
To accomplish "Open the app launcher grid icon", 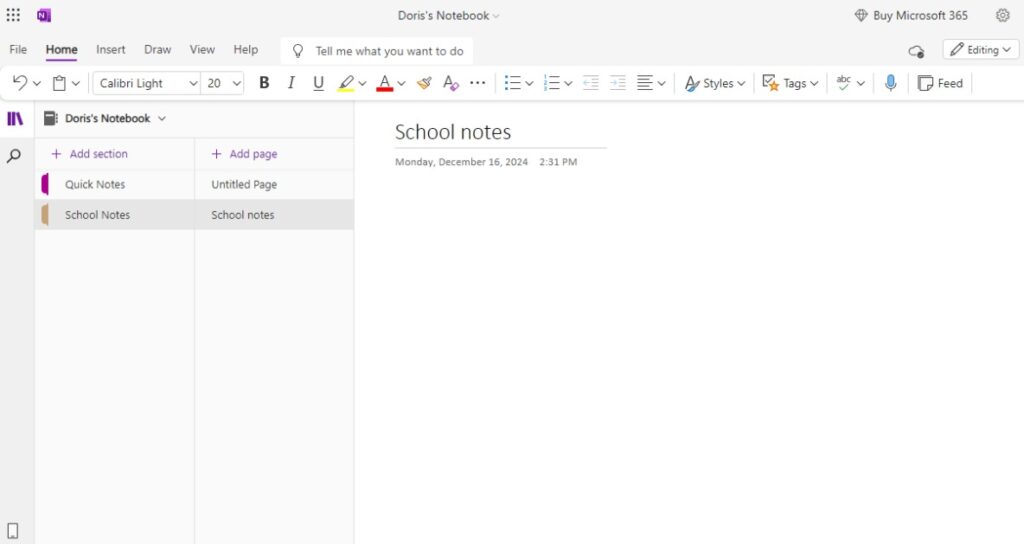I will tap(13, 15).
